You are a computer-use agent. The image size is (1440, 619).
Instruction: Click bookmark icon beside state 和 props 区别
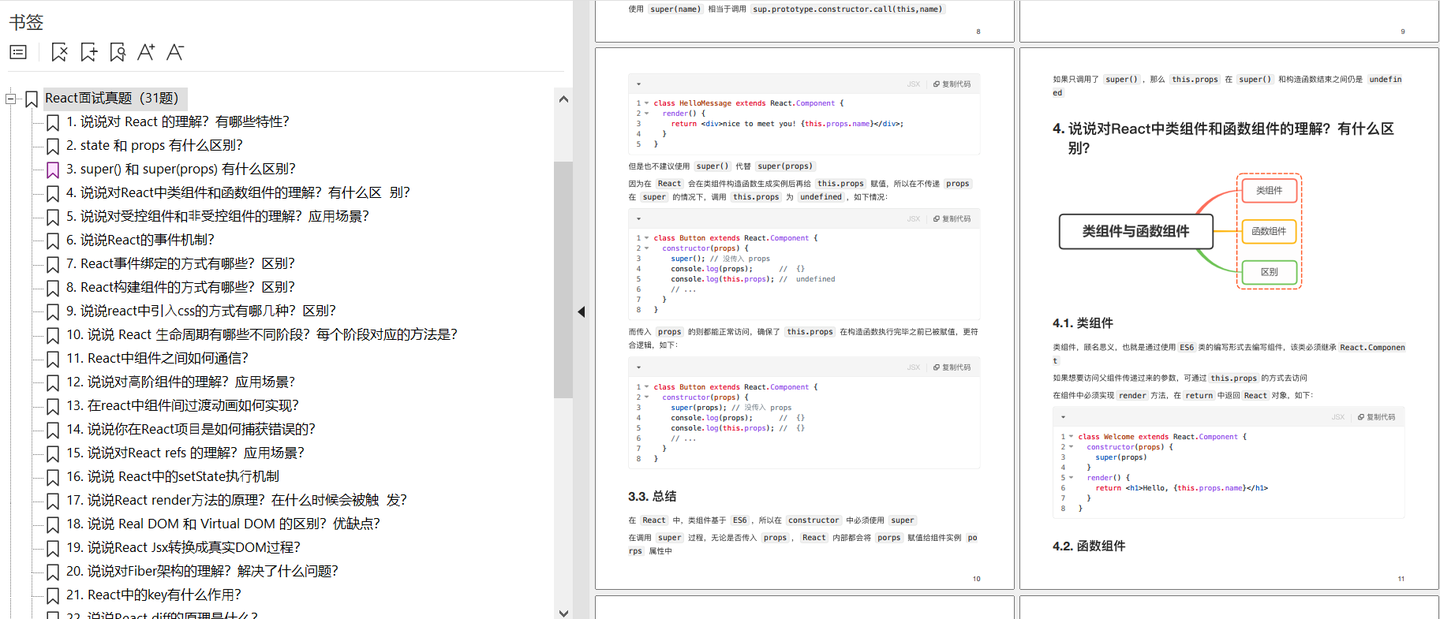click(x=53, y=146)
